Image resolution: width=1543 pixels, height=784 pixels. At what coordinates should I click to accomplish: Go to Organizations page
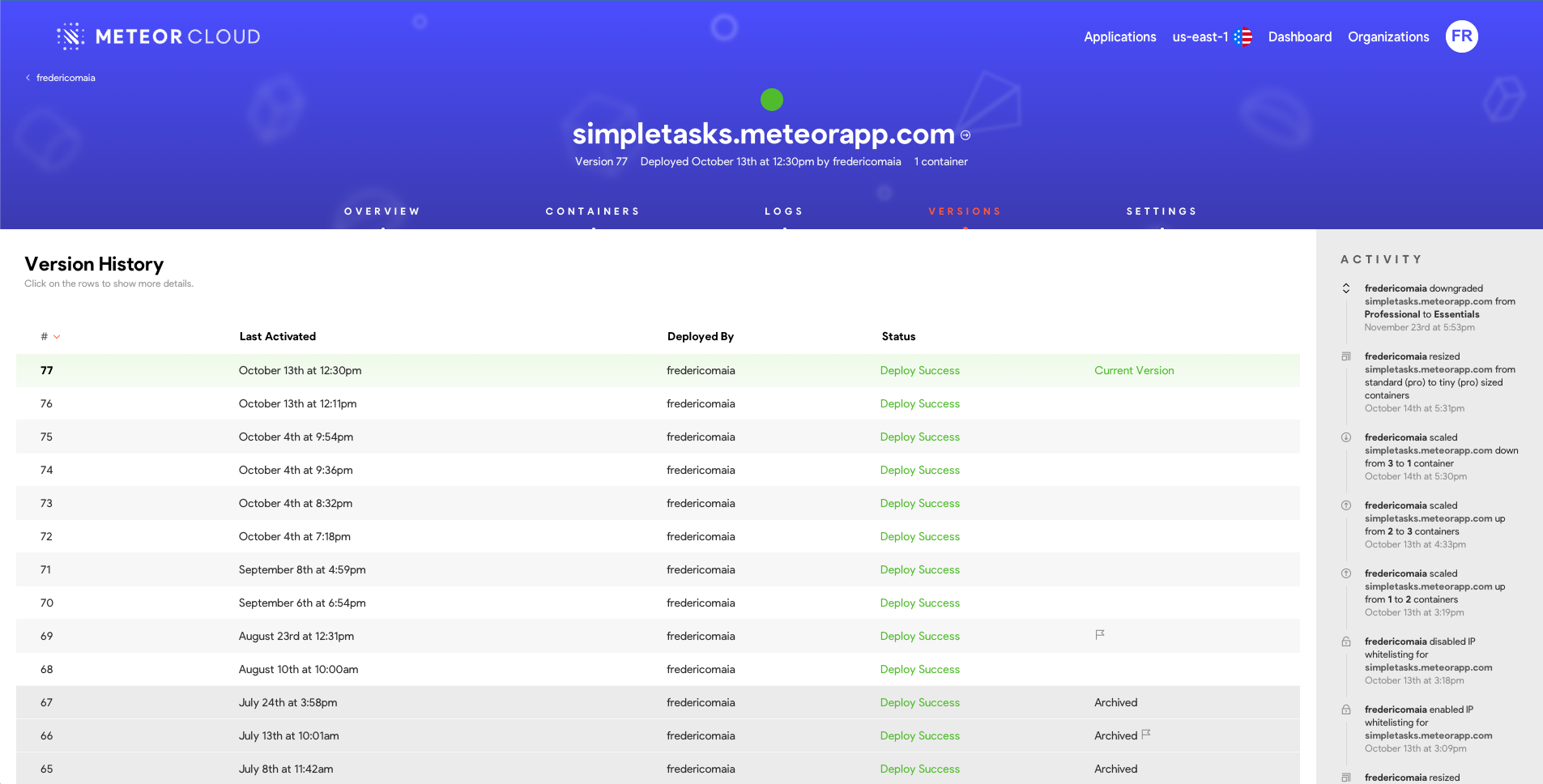click(x=1388, y=37)
